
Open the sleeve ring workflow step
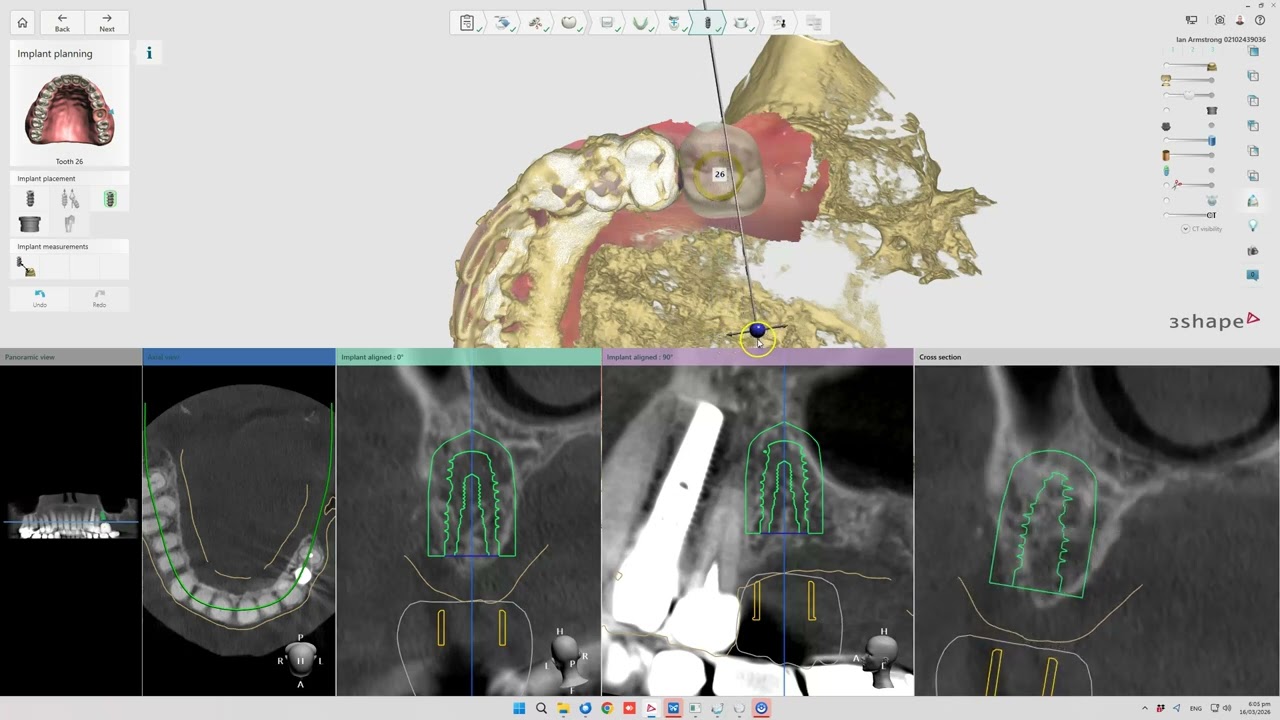742,22
